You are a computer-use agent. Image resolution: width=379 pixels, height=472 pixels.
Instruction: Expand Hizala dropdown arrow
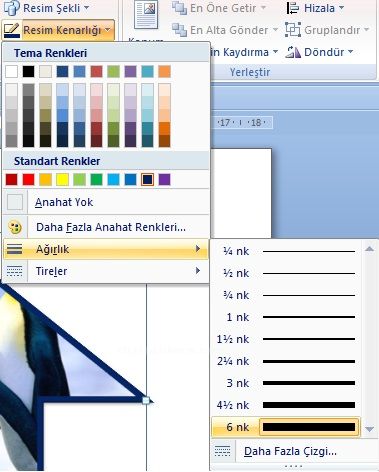[x=341, y=8]
